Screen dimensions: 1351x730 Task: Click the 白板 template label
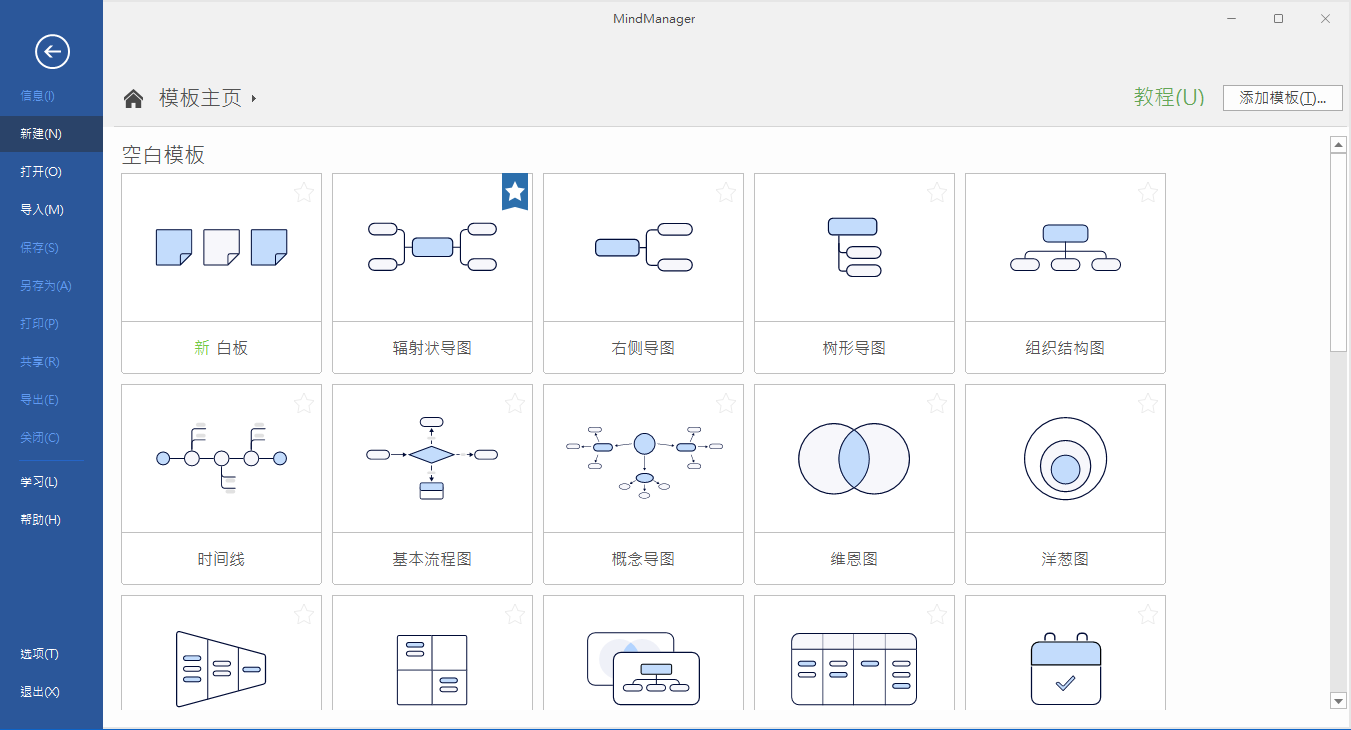pos(221,348)
